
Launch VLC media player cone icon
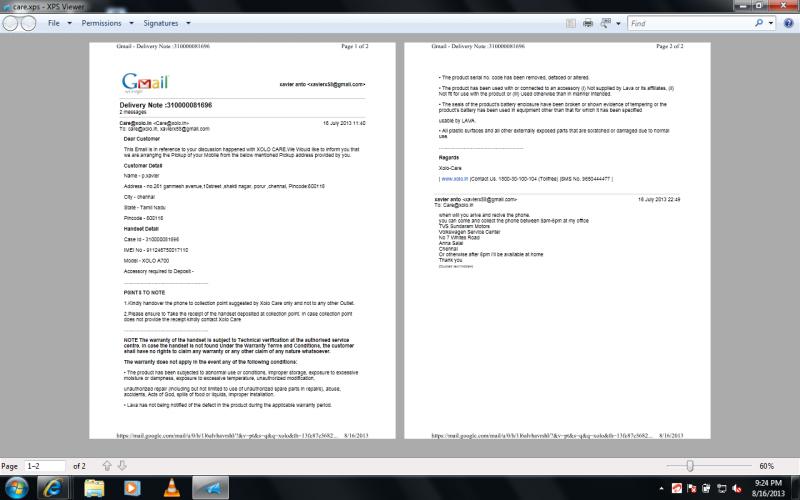pyautogui.click(x=172, y=488)
